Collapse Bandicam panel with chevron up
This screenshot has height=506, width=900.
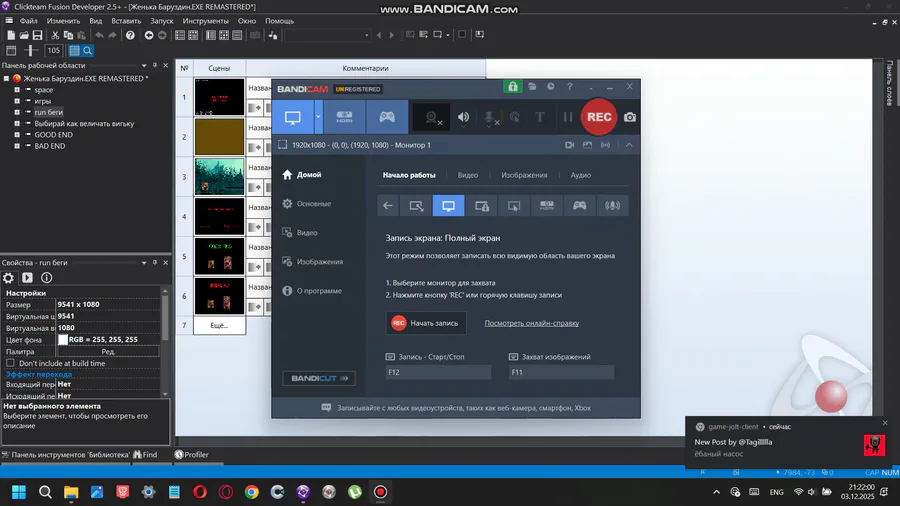coord(629,145)
